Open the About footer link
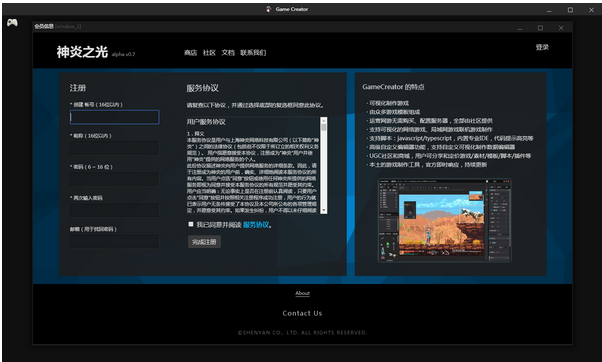Image resolution: width=602 pixels, height=362 pixels. [x=303, y=293]
